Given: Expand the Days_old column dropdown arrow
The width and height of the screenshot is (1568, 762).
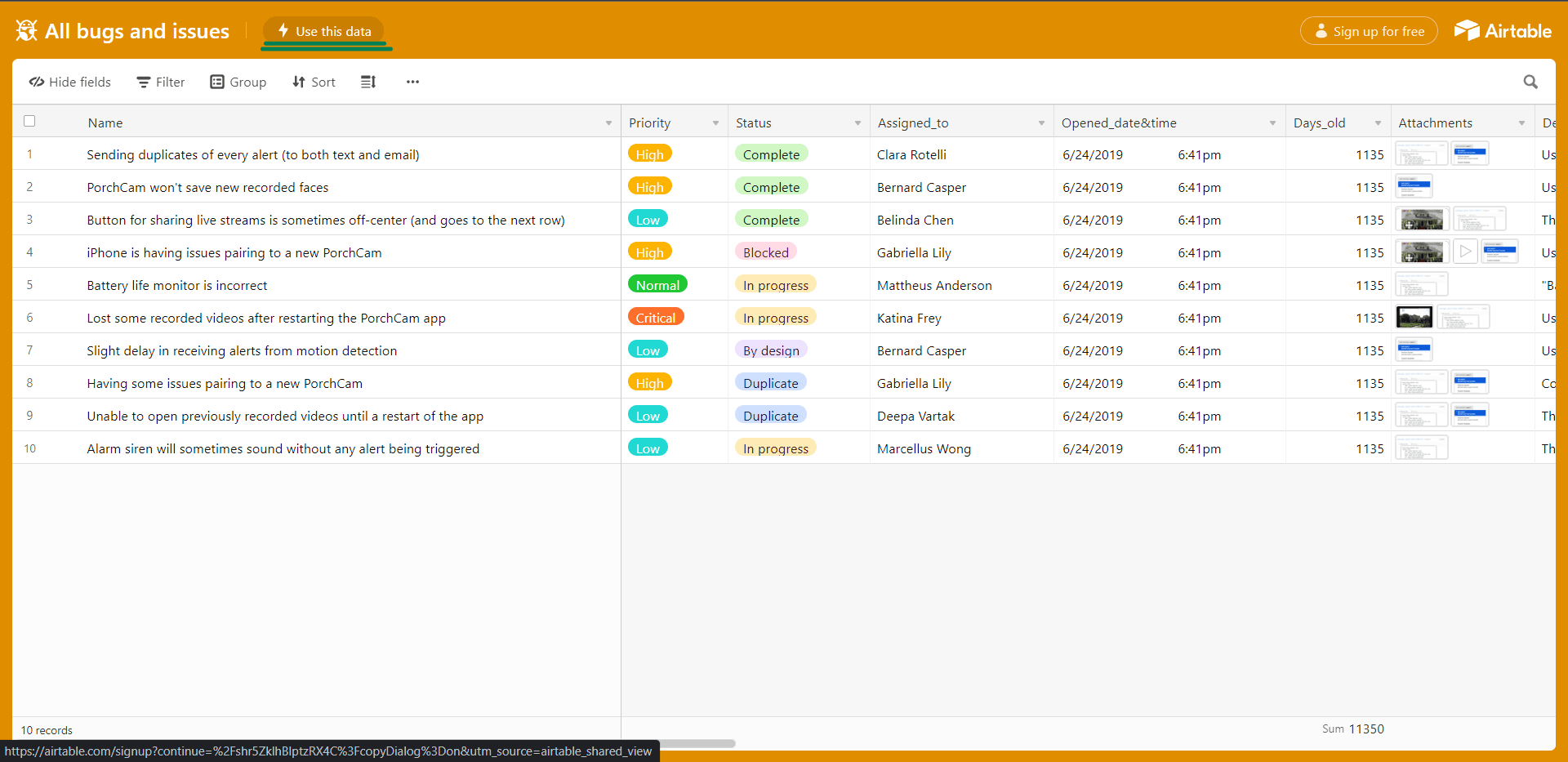Looking at the screenshot, I should click(x=1378, y=123).
